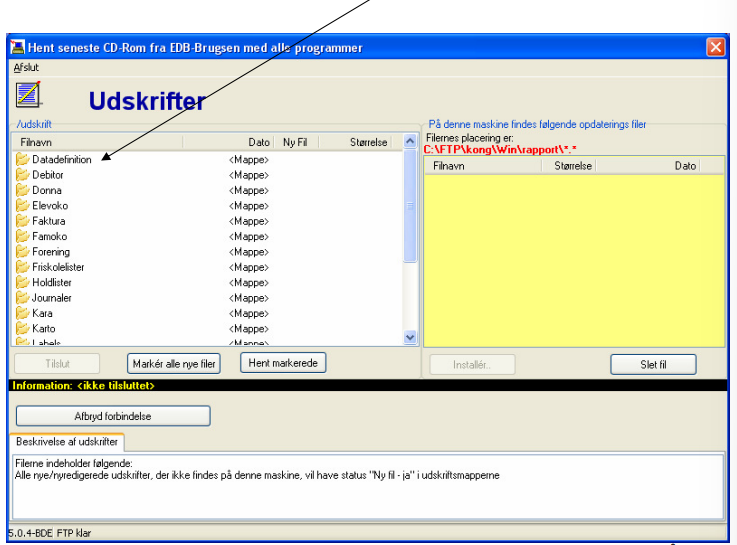
Task: Select the Journaler folder icon
Action: coord(22,298)
